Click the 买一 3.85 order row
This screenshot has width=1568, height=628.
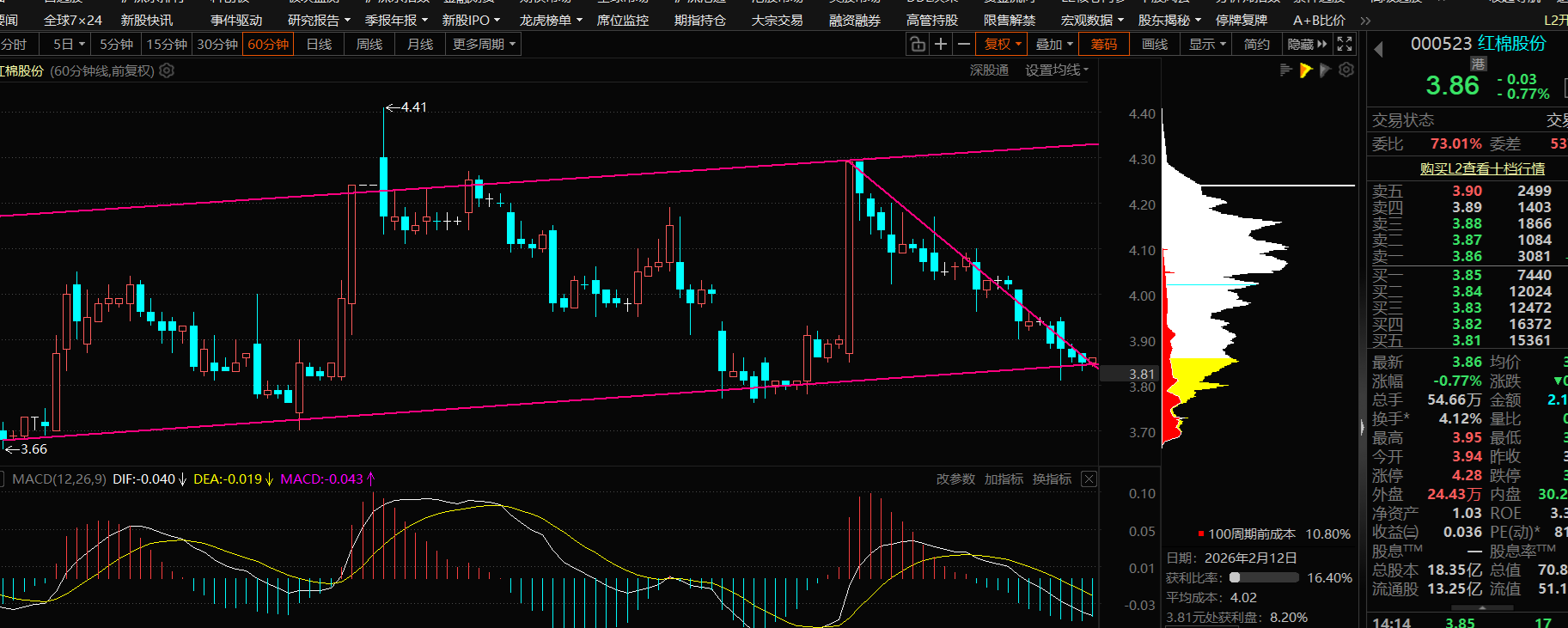pos(1468,275)
